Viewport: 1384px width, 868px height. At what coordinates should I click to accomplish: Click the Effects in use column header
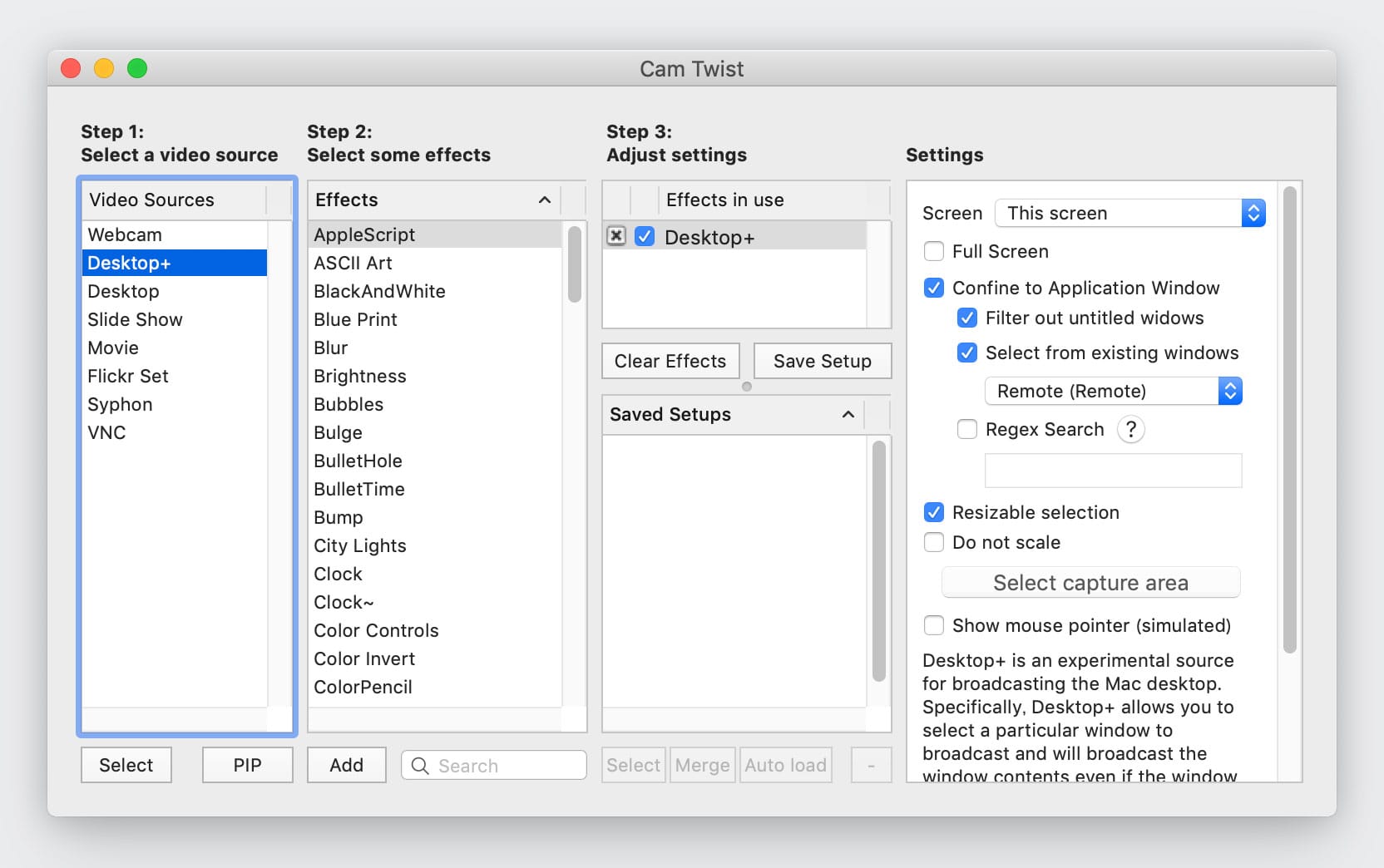[762, 200]
